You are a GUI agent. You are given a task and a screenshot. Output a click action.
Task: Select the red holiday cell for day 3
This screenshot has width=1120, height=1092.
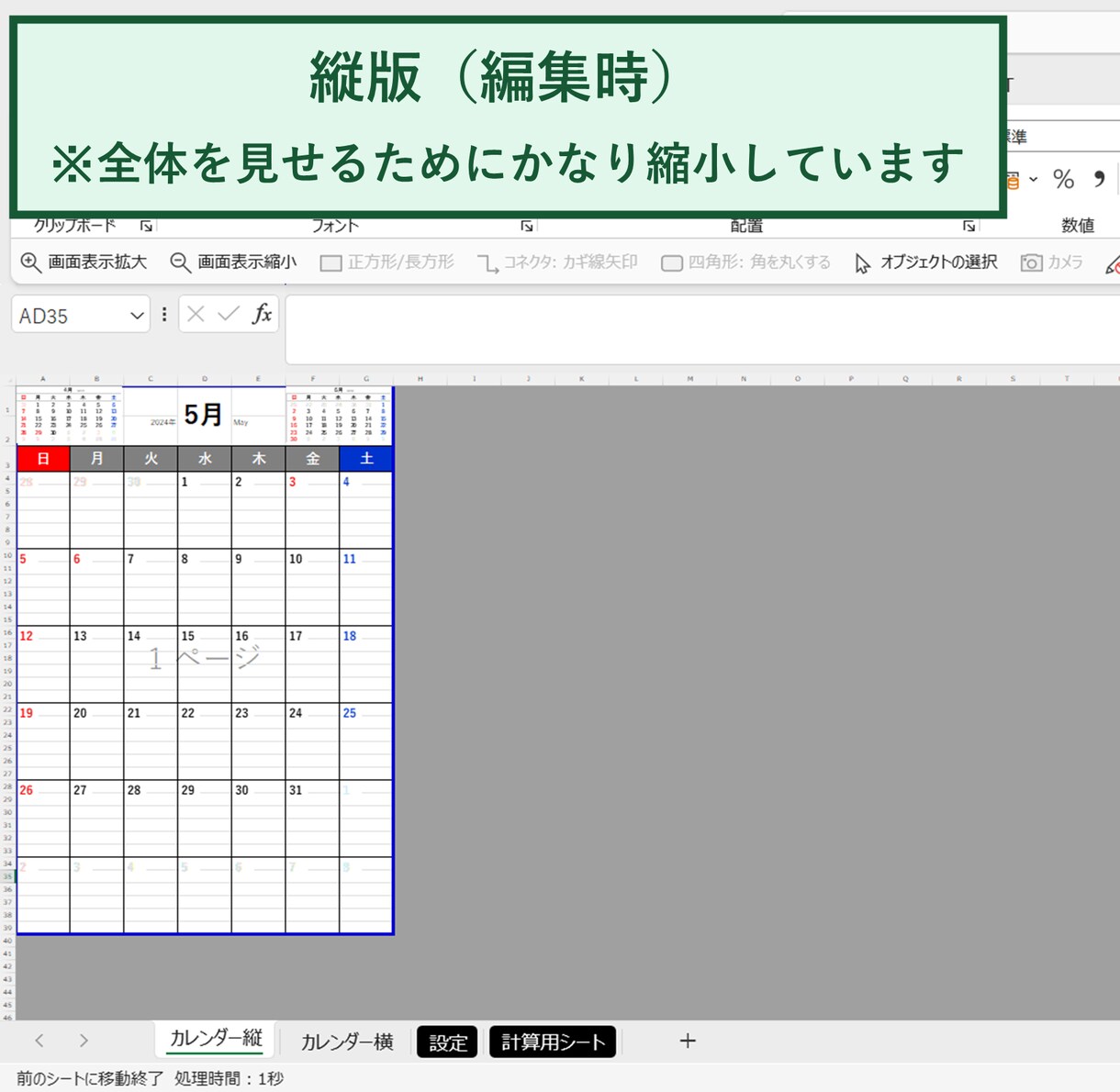pyautogui.click(x=312, y=510)
